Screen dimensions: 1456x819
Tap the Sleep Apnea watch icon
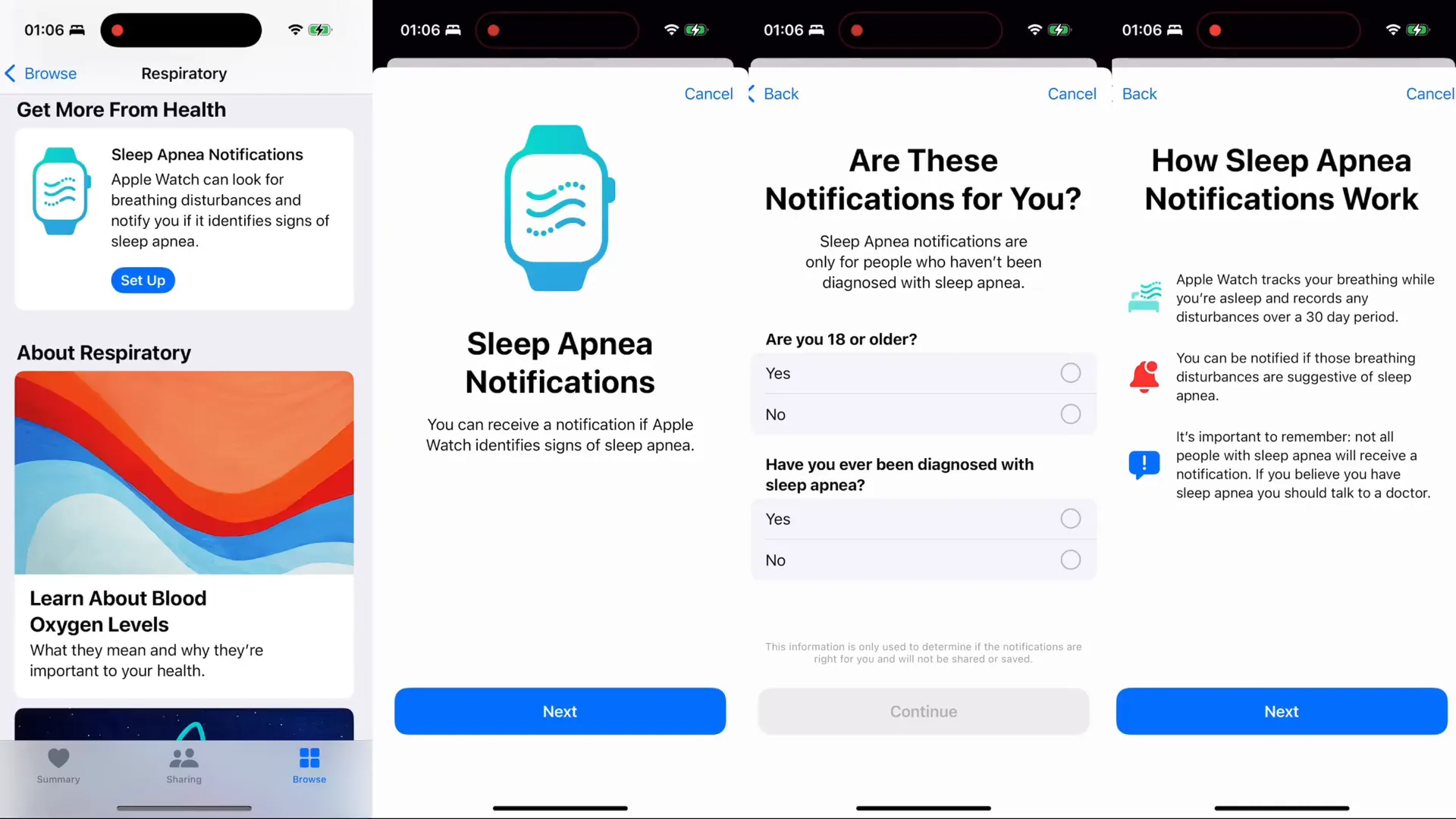(x=62, y=190)
